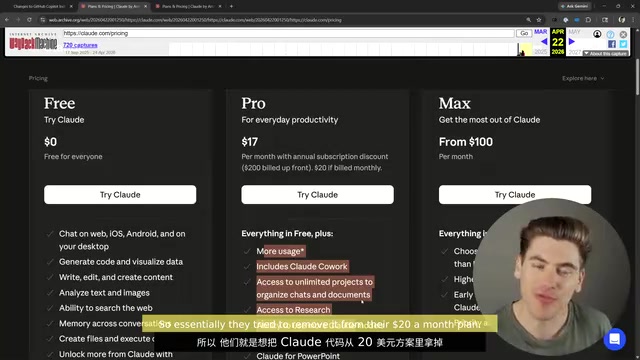Click the From $100 price text
The height and width of the screenshot is (360, 640).
[x=466, y=142]
